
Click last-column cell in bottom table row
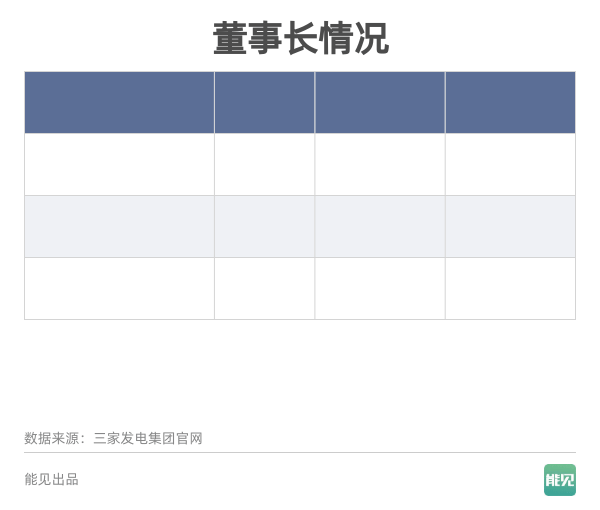point(510,288)
